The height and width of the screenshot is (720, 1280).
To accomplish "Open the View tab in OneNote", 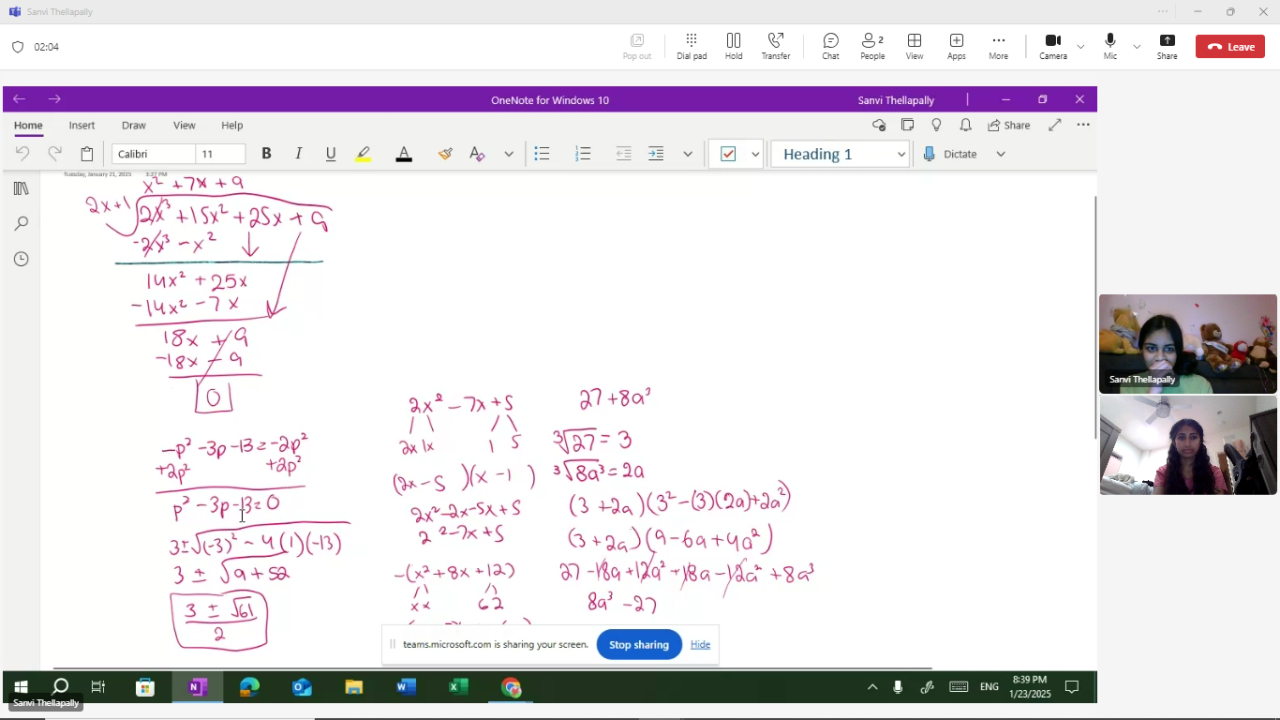I will click(x=184, y=125).
